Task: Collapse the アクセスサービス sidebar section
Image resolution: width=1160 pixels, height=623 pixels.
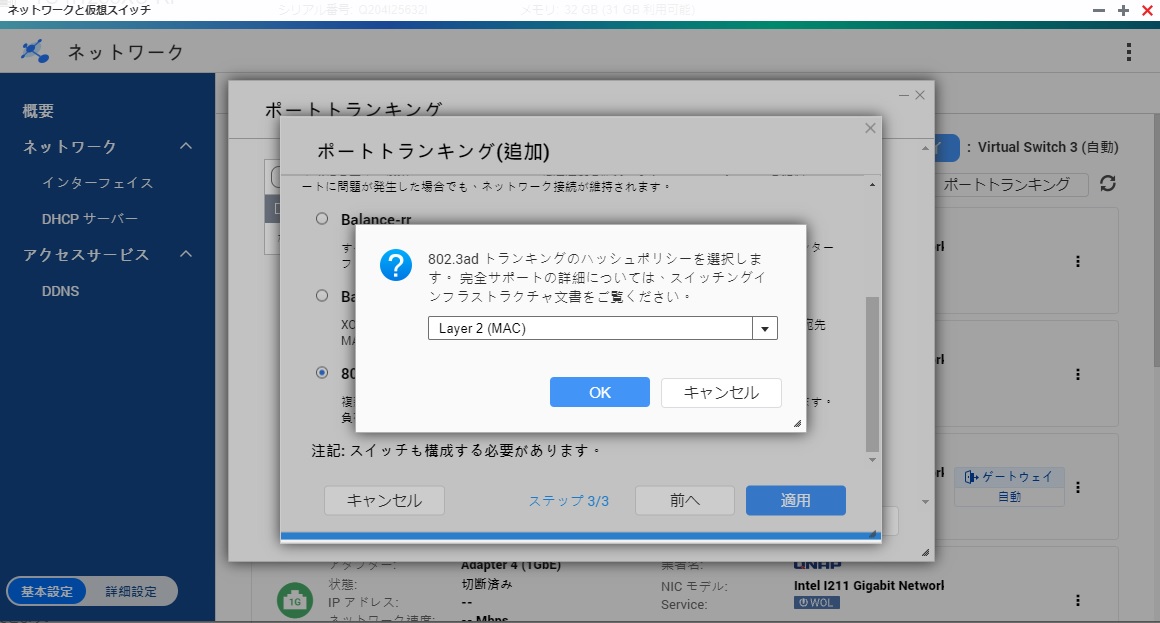Action: pos(186,255)
